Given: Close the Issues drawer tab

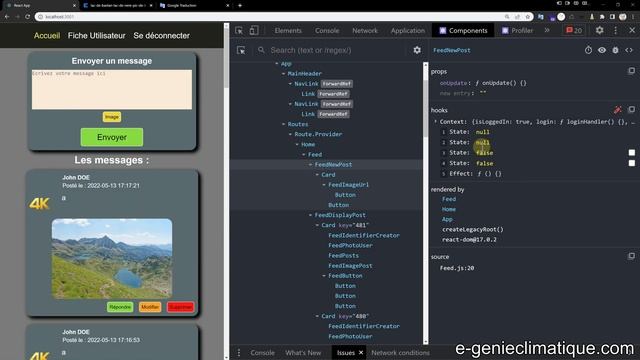Looking at the screenshot, I should pyautogui.click(x=361, y=353).
